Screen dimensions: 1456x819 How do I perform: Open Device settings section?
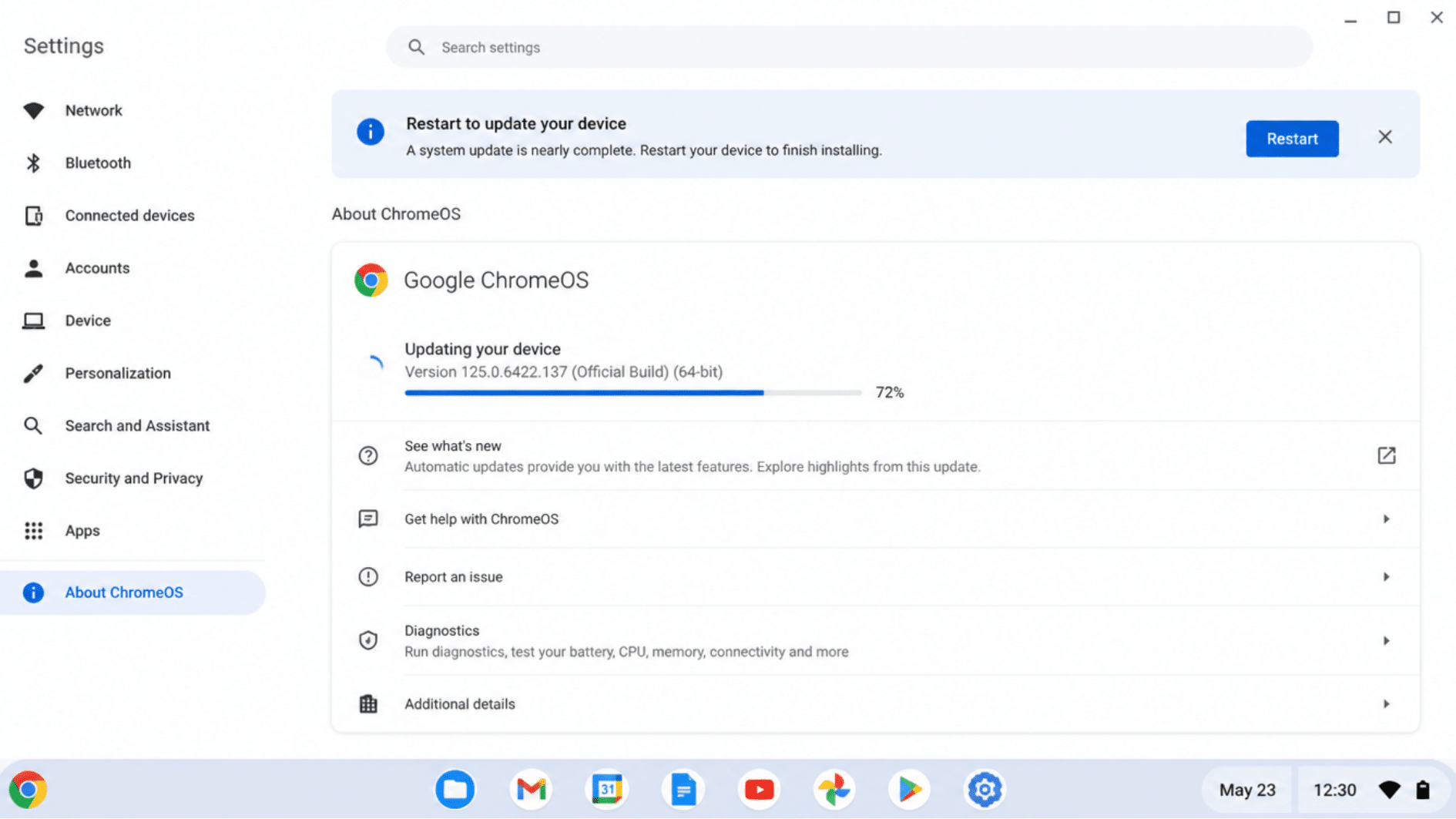click(x=88, y=320)
